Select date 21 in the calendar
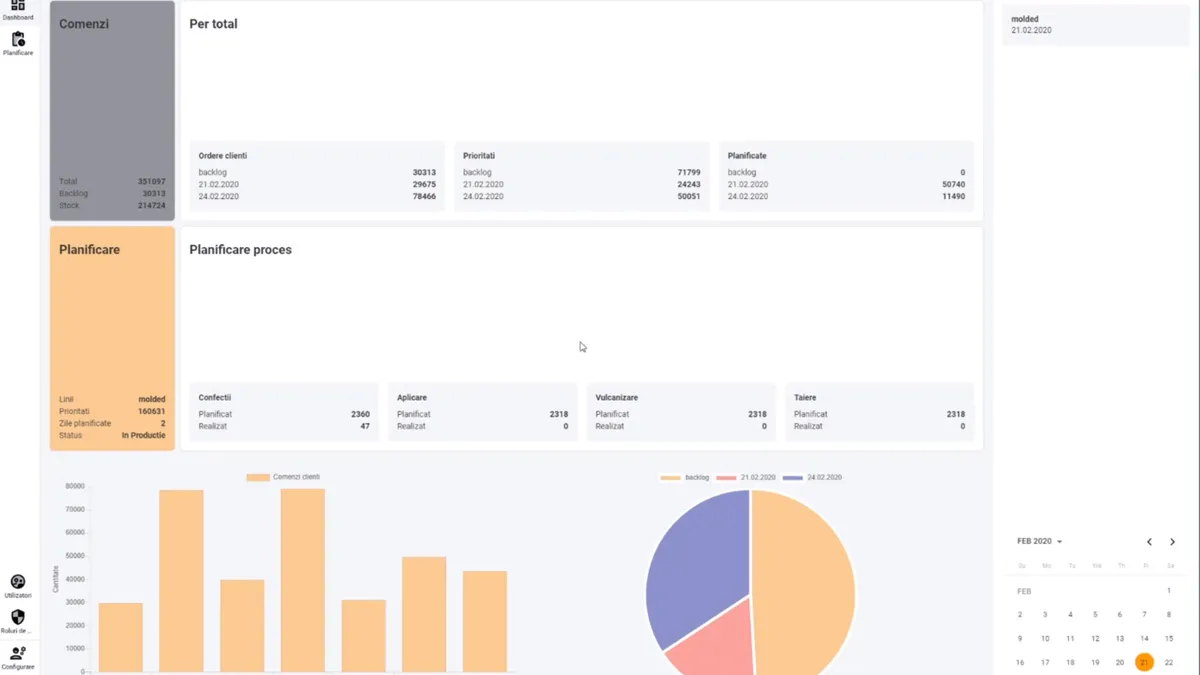Image resolution: width=1200 pixels, height=675 pixels. coord(1144,662)
